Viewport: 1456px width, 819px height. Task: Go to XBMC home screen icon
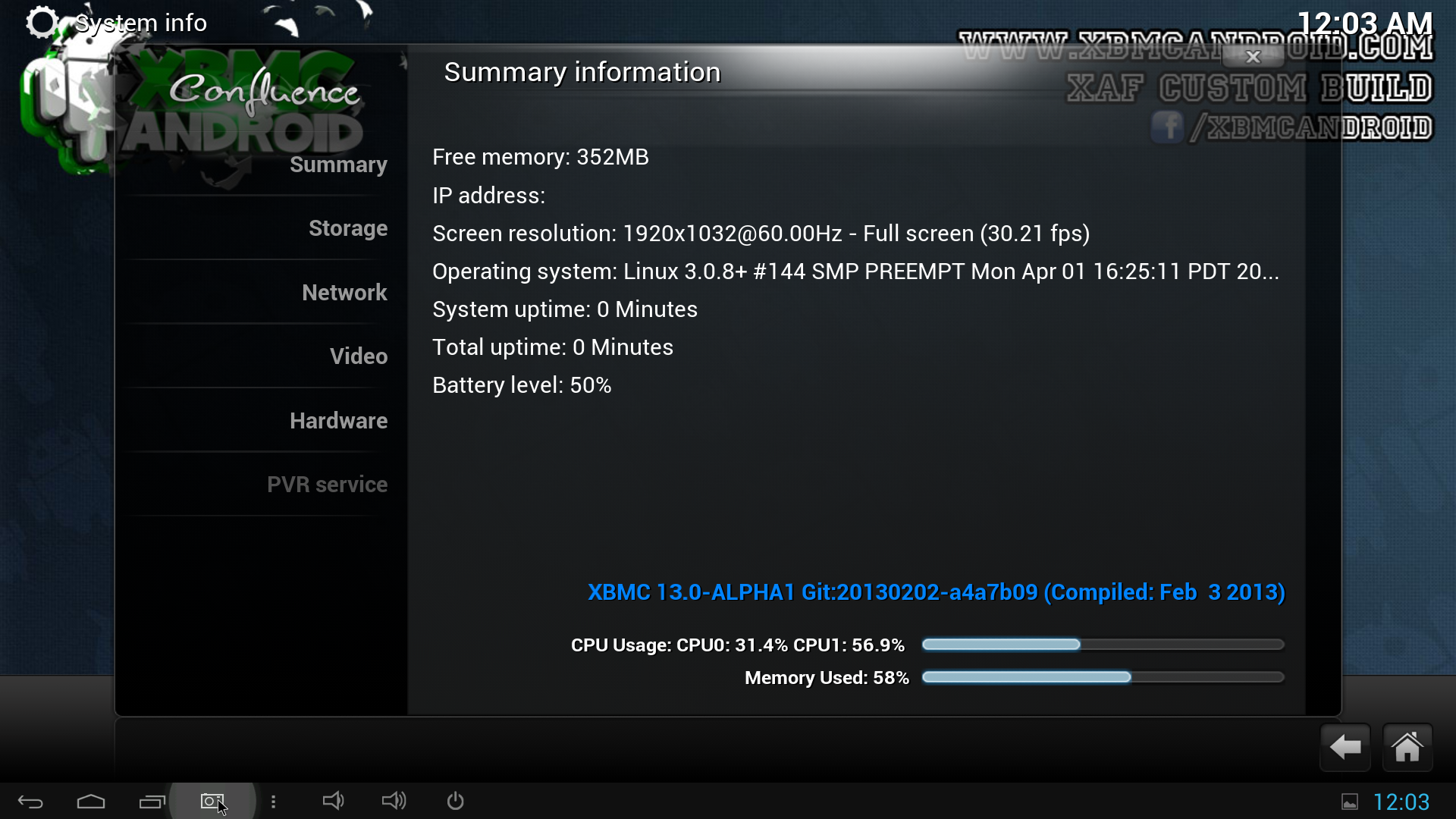click(x=1407, y=748)
